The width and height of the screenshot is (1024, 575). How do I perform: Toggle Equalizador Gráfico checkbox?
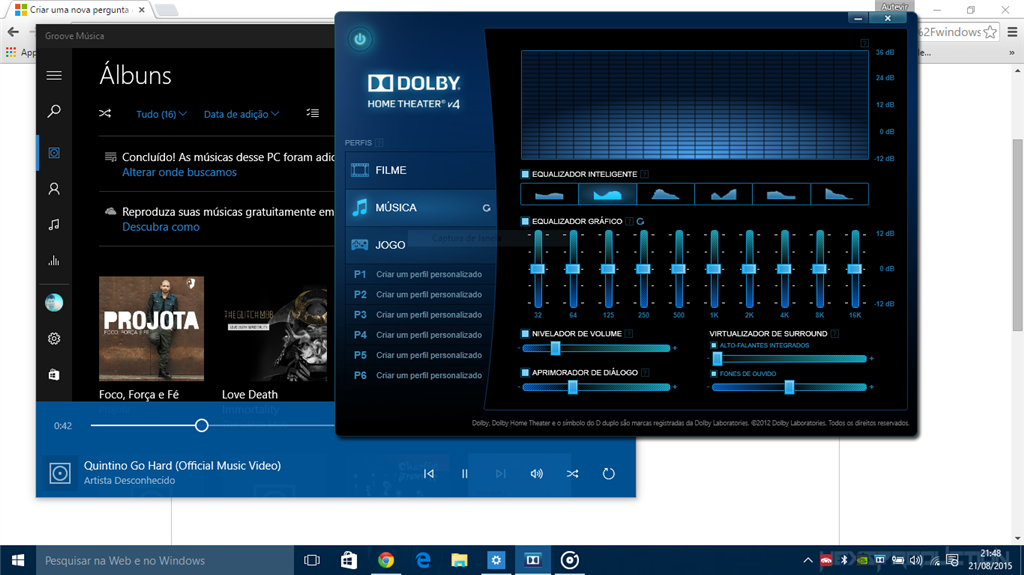525,221
